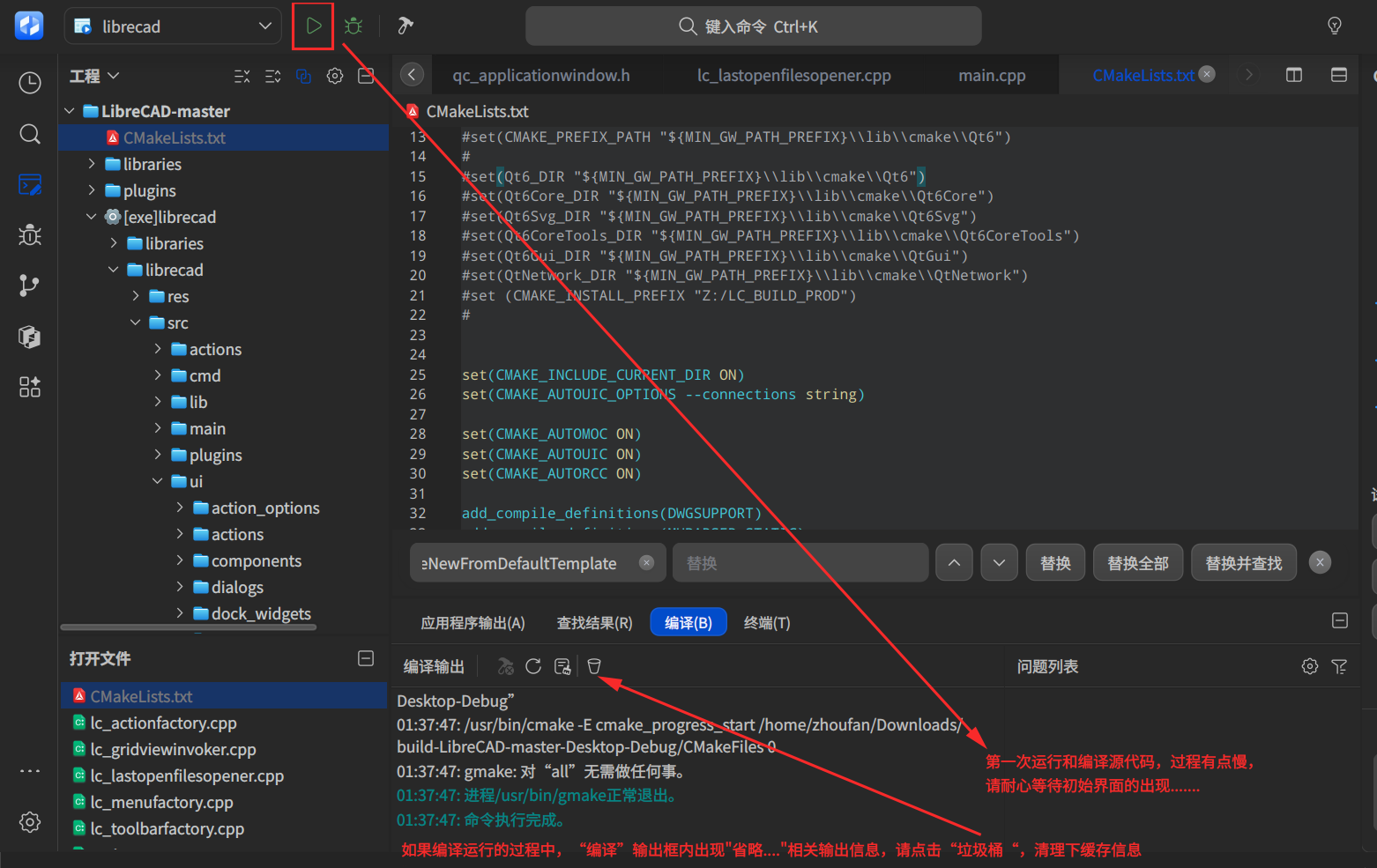Rerun the build with the refresh icon

[533, 666]
